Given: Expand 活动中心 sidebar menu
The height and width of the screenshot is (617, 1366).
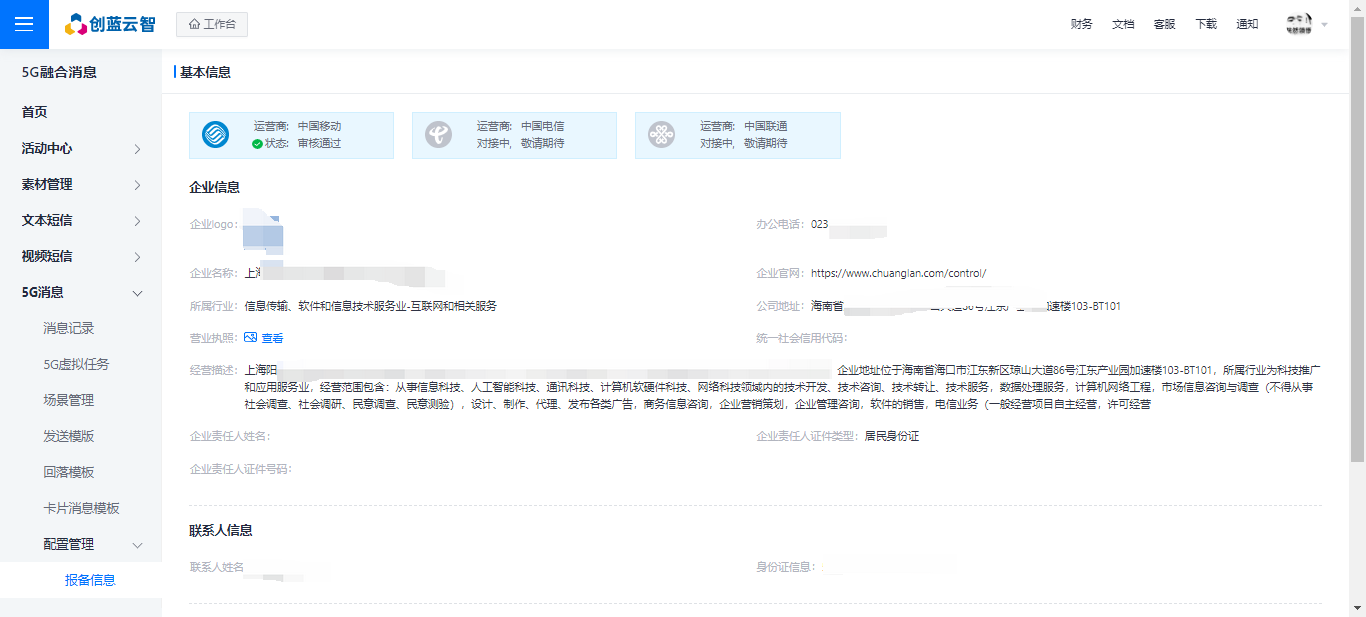Looking at the screenshot, I should click(x=81, y=148).
